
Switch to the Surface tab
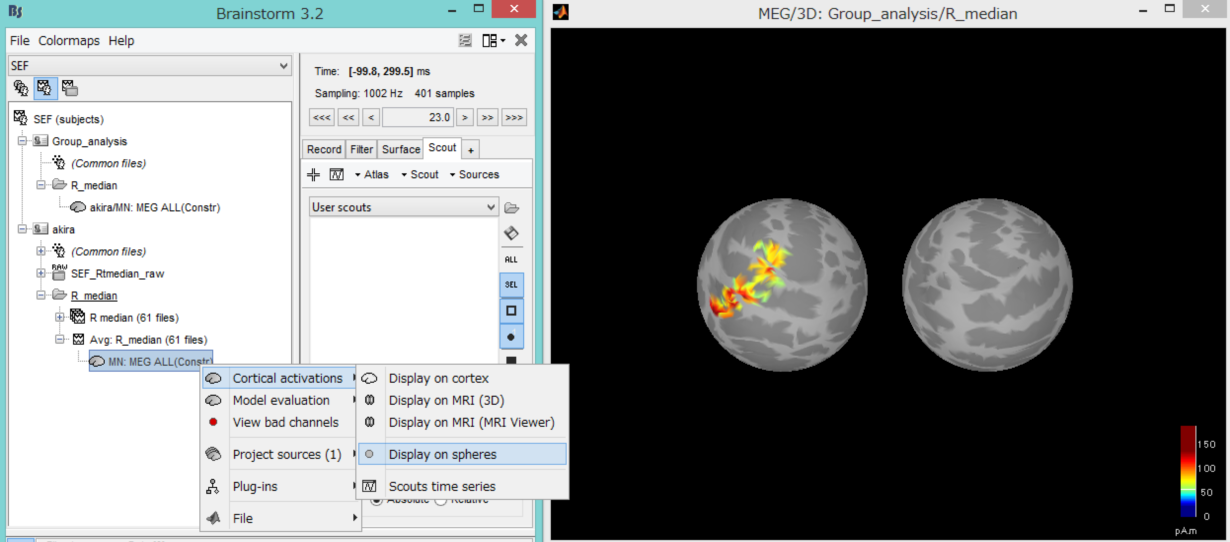[x=400, y=149]
